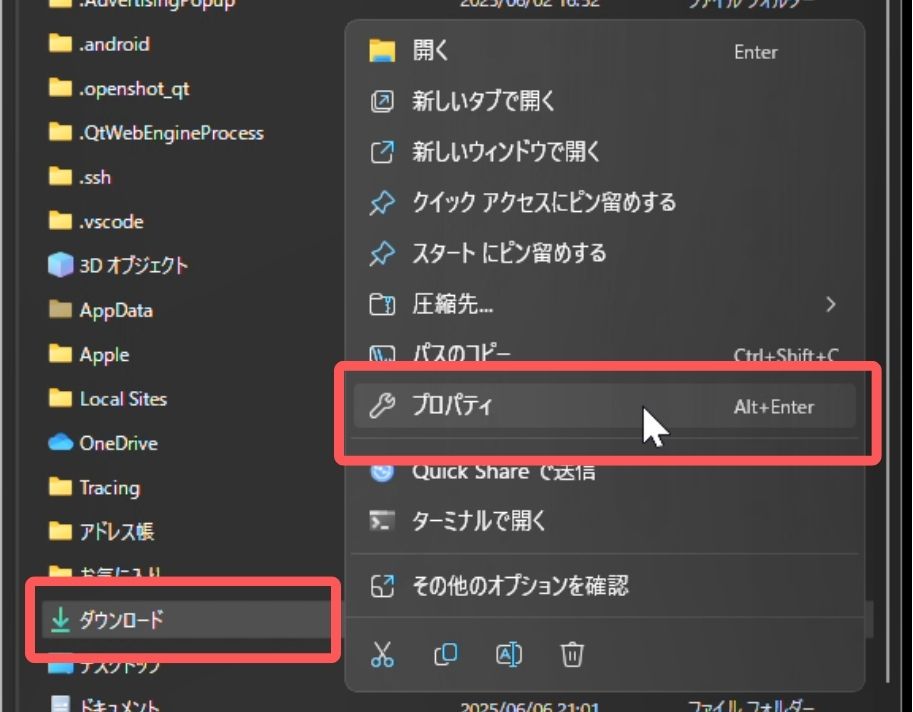Select the ダウンロード folder row
The image size is (913, 712).
184,619
